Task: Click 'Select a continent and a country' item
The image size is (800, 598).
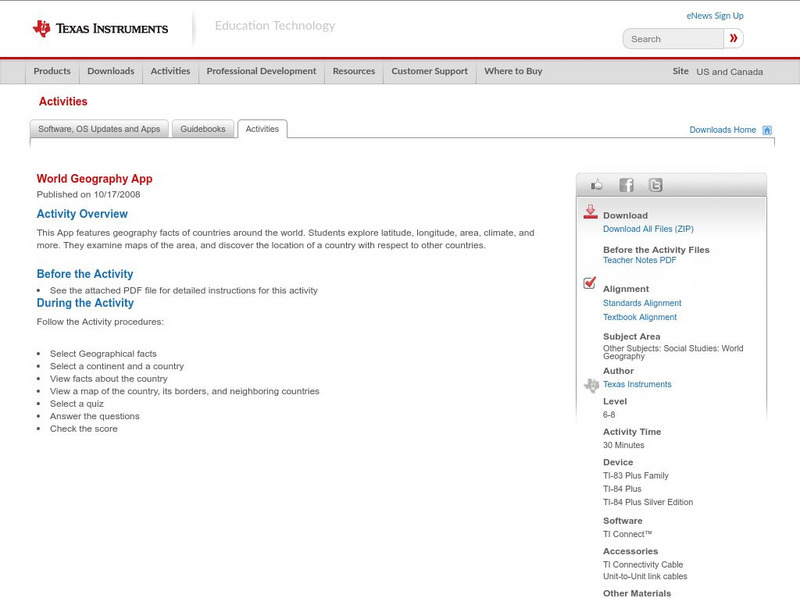Action: point(117,366)
